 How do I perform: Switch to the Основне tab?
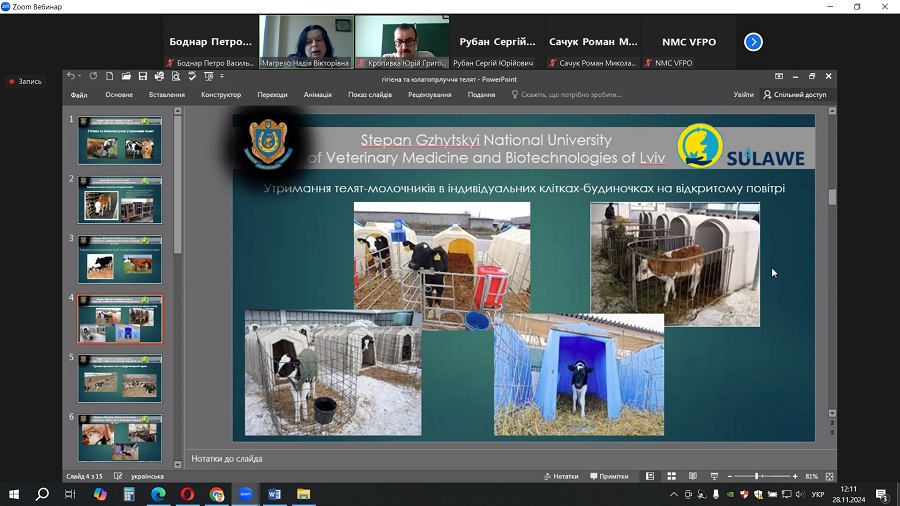119,95
